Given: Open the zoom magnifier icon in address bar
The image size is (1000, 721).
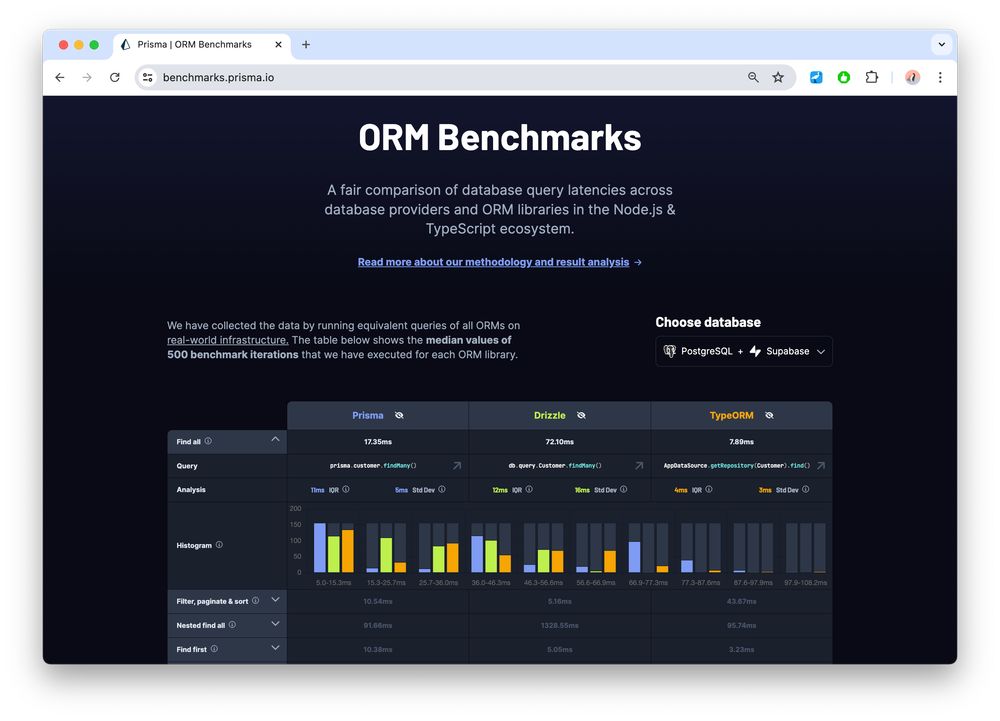Looking at the screenshot, I should [x=753, y=77].
